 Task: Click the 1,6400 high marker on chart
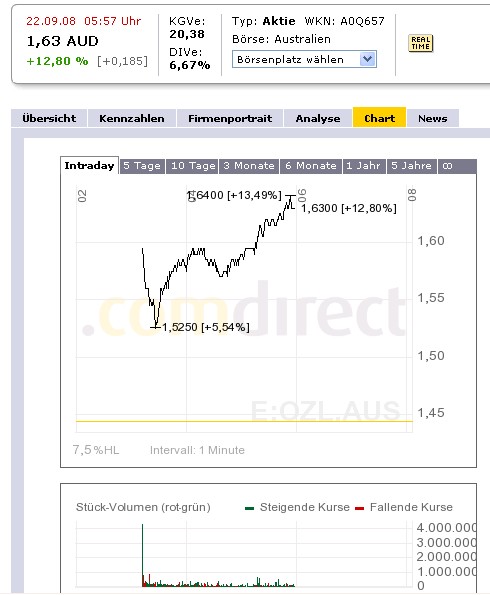[x=235, y=195]
